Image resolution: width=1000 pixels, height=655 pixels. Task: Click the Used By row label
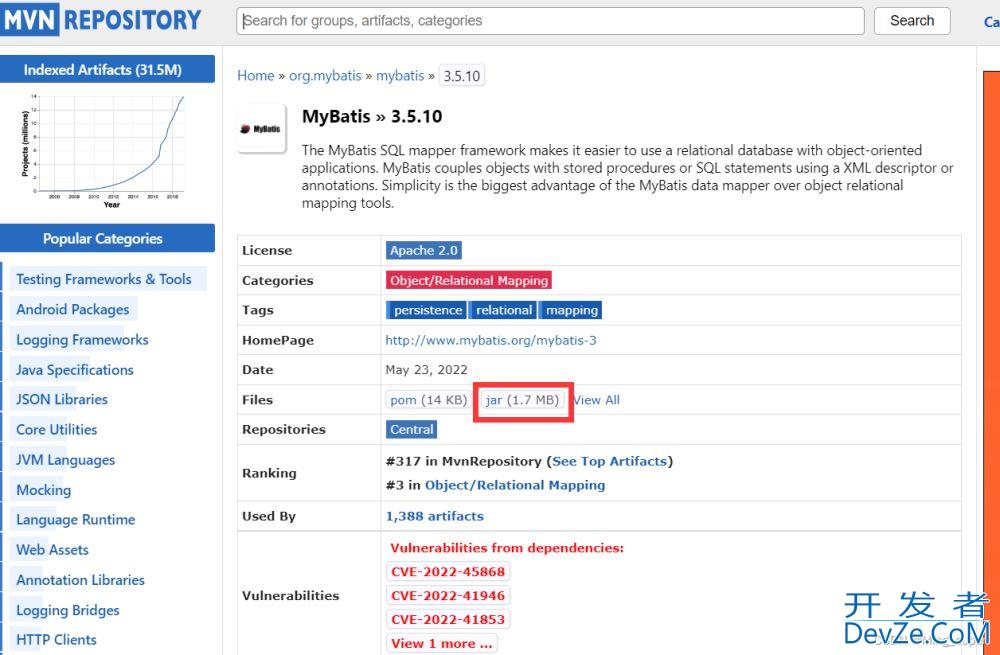[268, 517]
